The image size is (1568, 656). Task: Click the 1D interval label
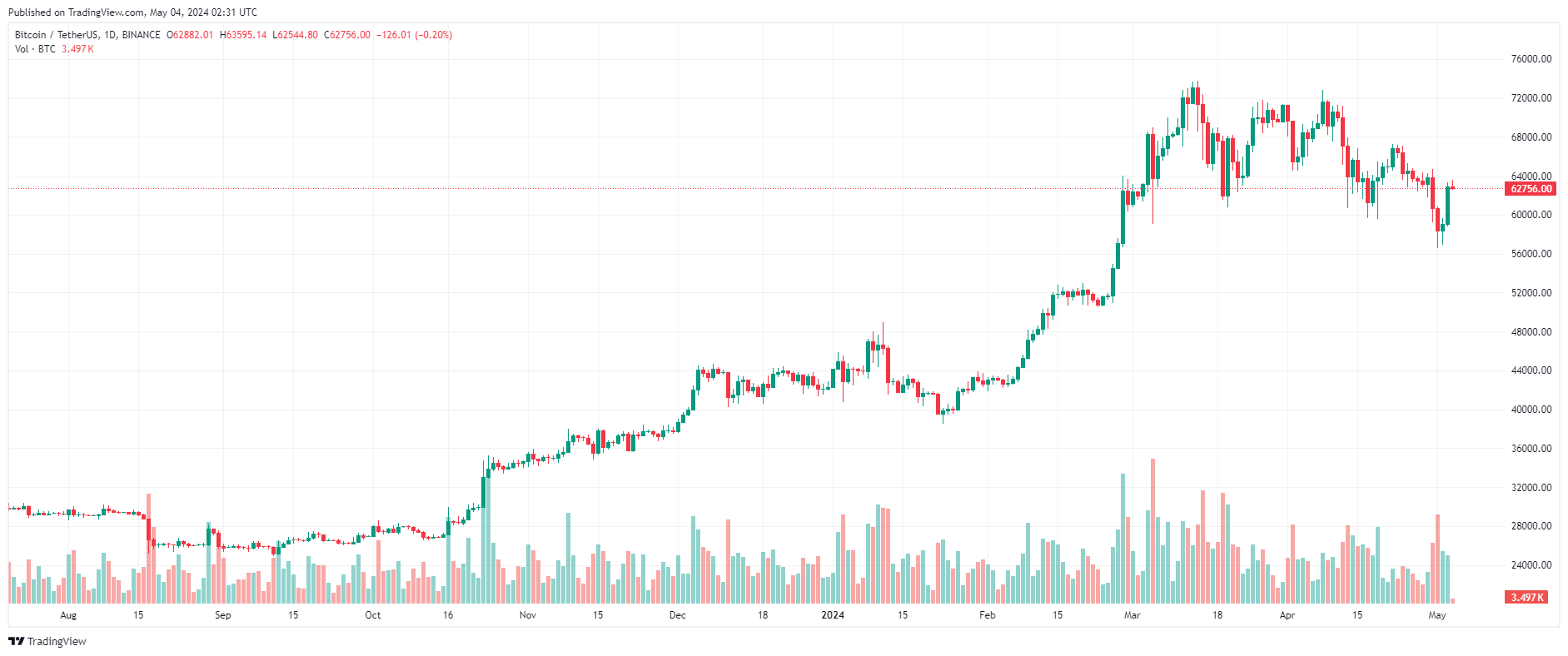[110, 35]
